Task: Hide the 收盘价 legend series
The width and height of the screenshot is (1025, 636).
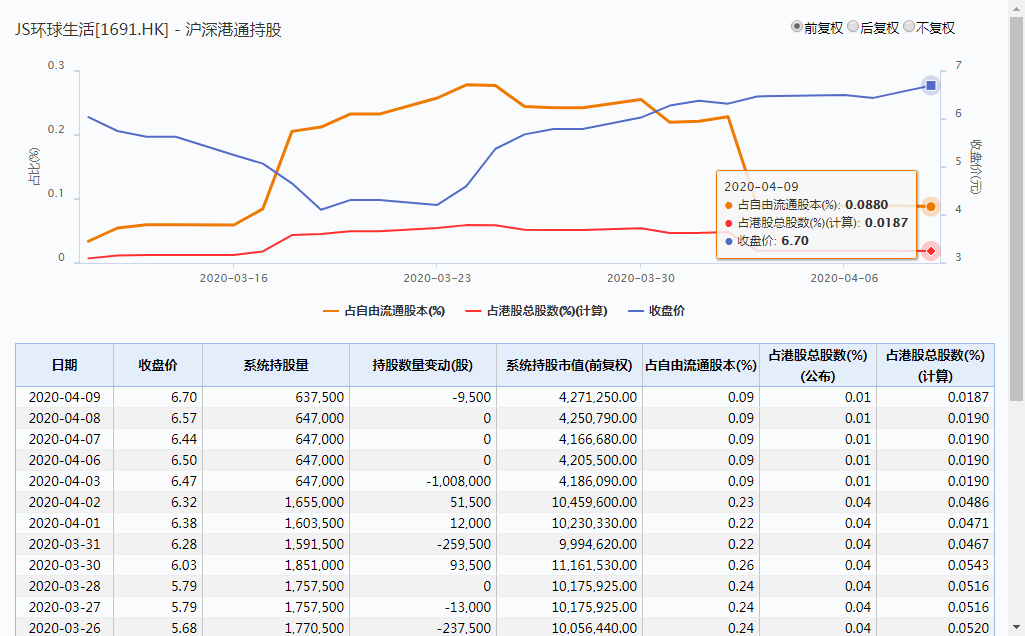Action: point(656,311)
